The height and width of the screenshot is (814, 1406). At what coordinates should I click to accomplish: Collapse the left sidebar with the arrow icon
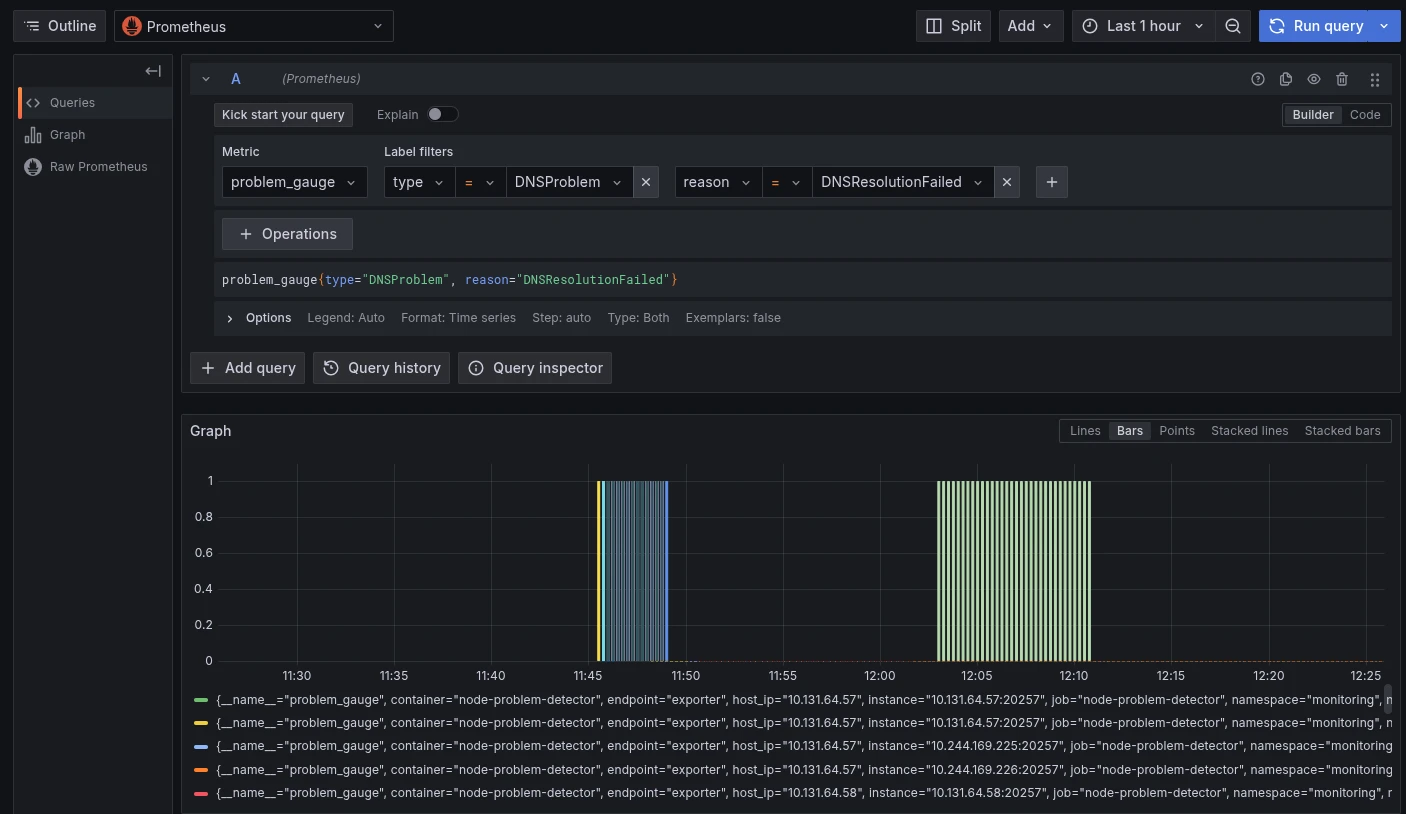tap(152, 71)
